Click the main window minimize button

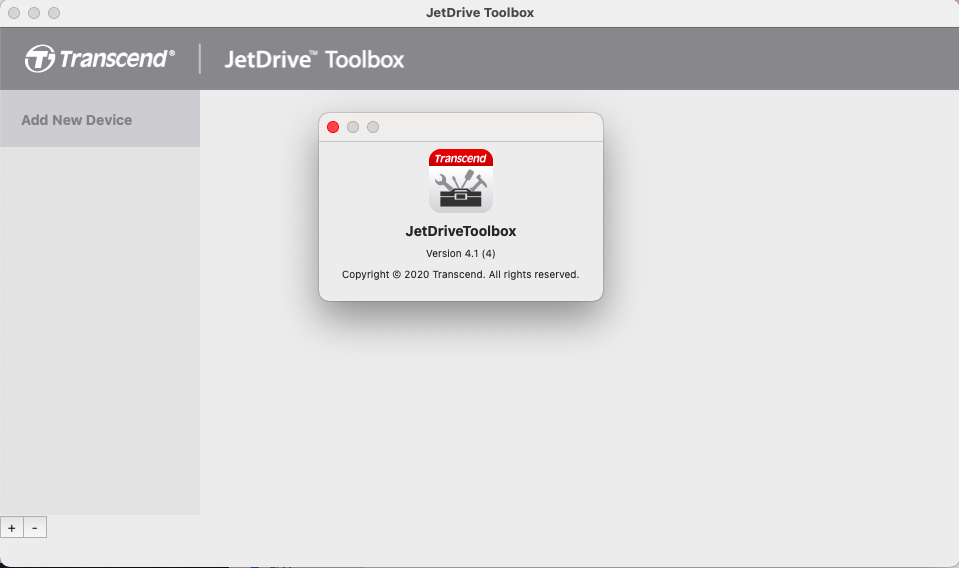34,13
